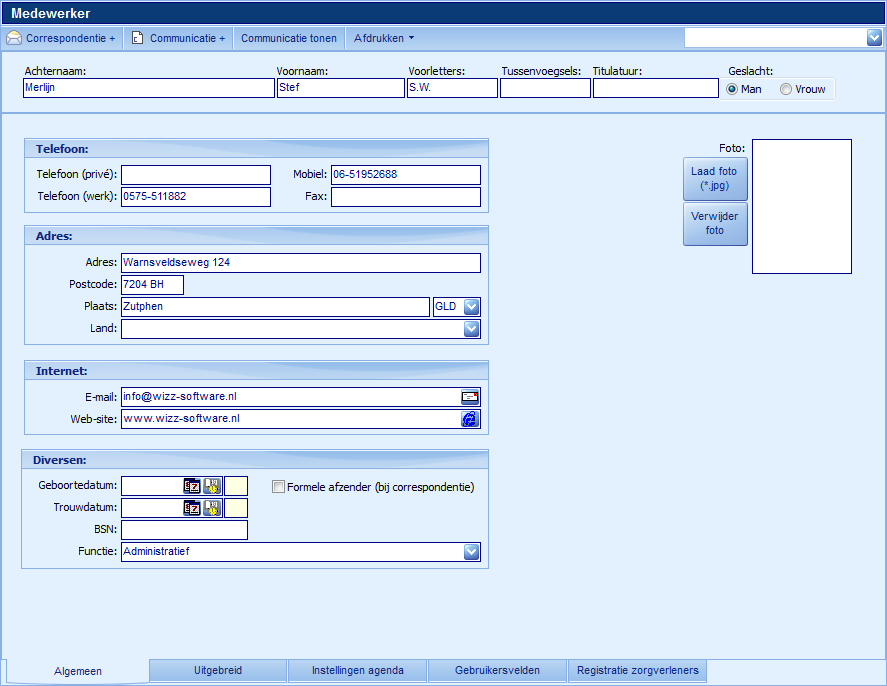The height and width of the screenshot is (686, 887).
Task: Open the Afdrukken menu
Action: point(384,38)
